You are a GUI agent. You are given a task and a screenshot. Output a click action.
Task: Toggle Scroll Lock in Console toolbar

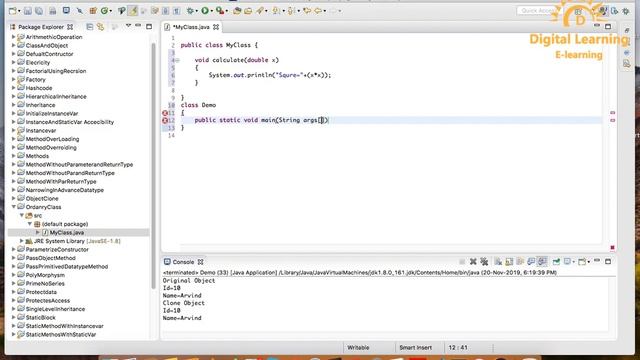pos(509,262)
